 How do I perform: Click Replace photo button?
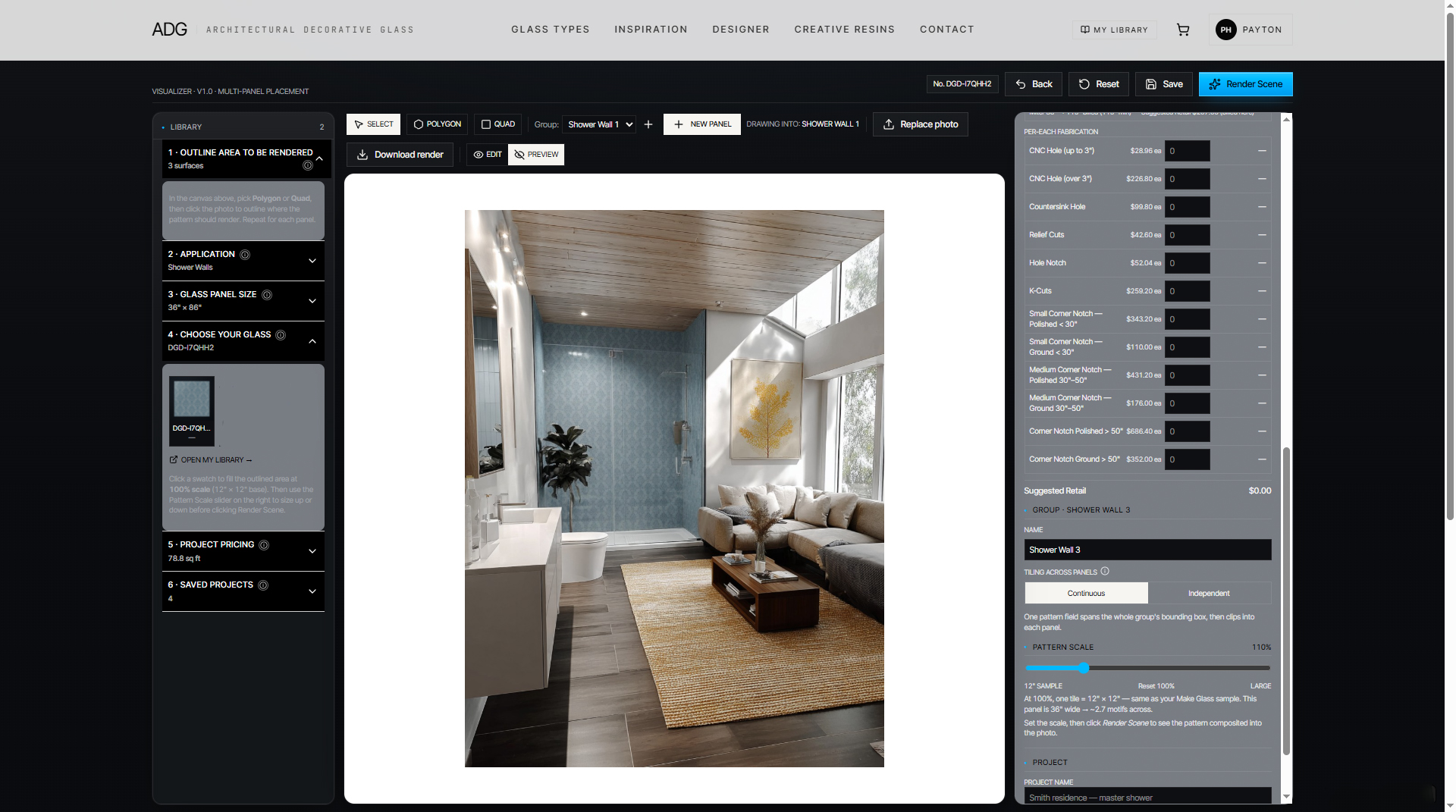[x=920, y=124]
